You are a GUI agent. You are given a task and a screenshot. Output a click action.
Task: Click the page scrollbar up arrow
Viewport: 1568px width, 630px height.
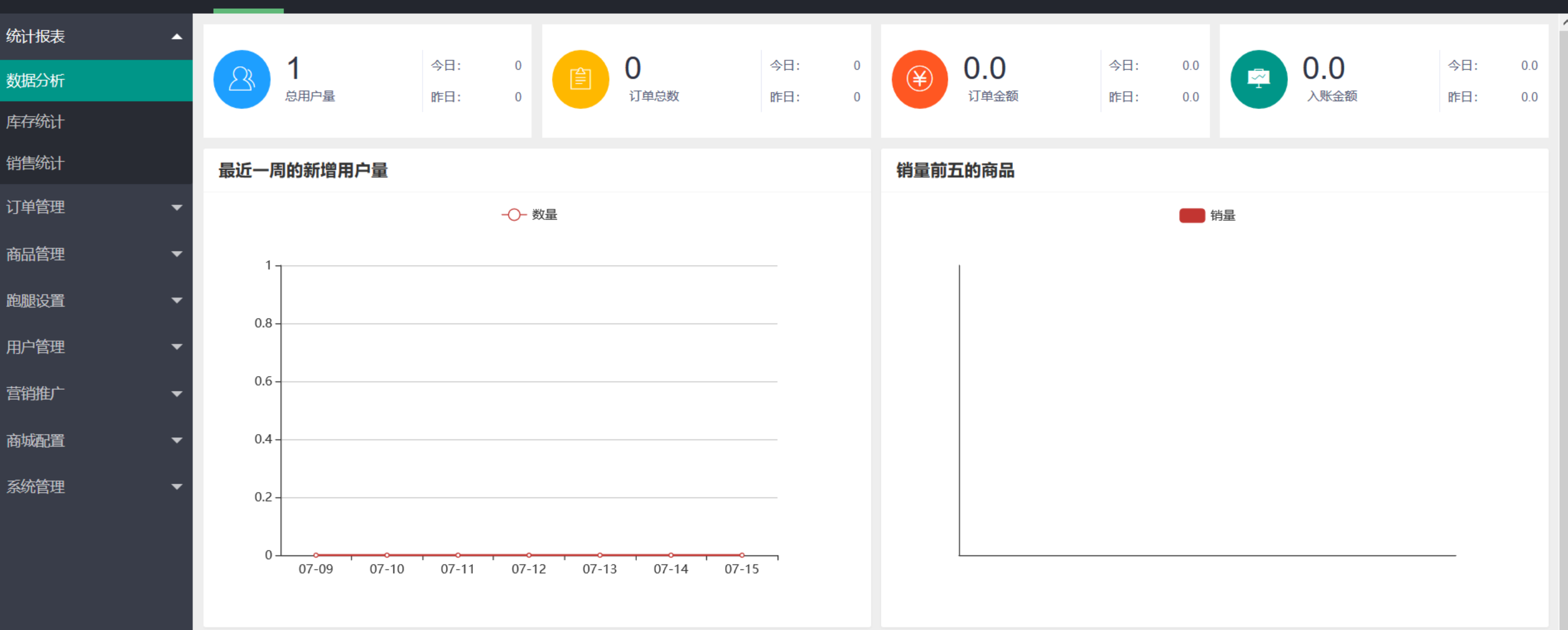(1563, 22)
